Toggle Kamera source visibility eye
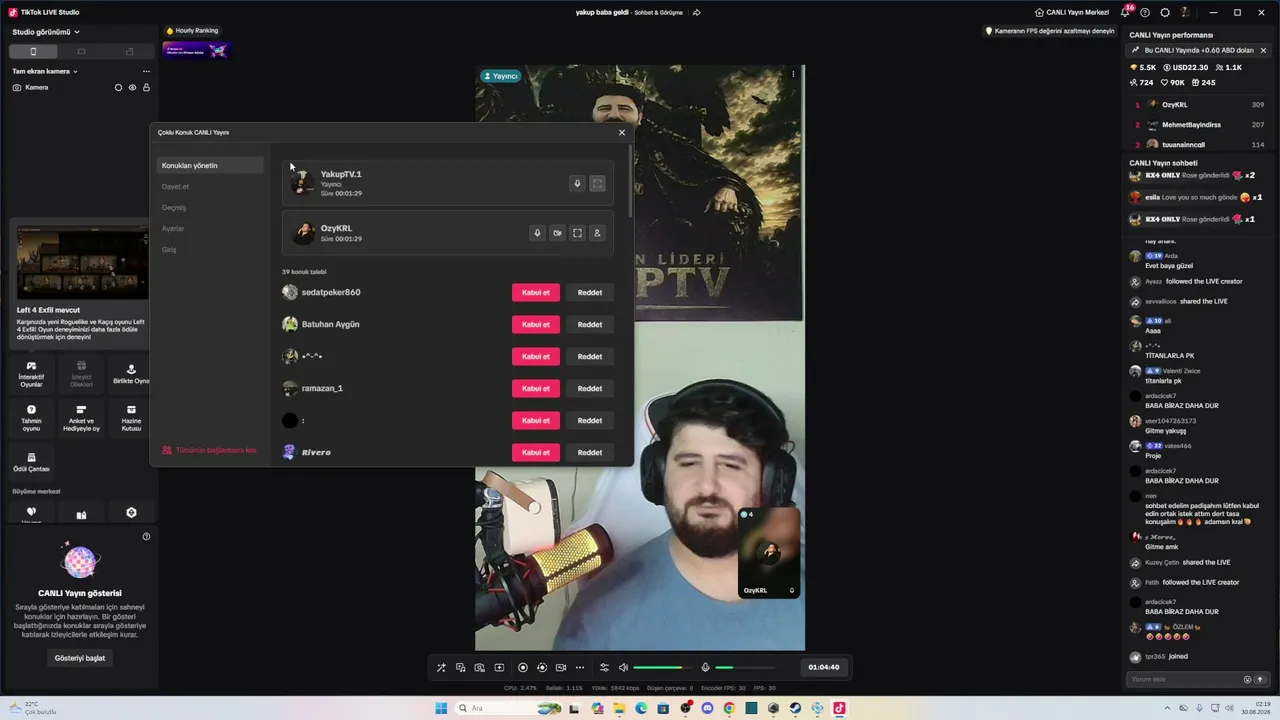The image size is (1280, 720). [132, 87]
